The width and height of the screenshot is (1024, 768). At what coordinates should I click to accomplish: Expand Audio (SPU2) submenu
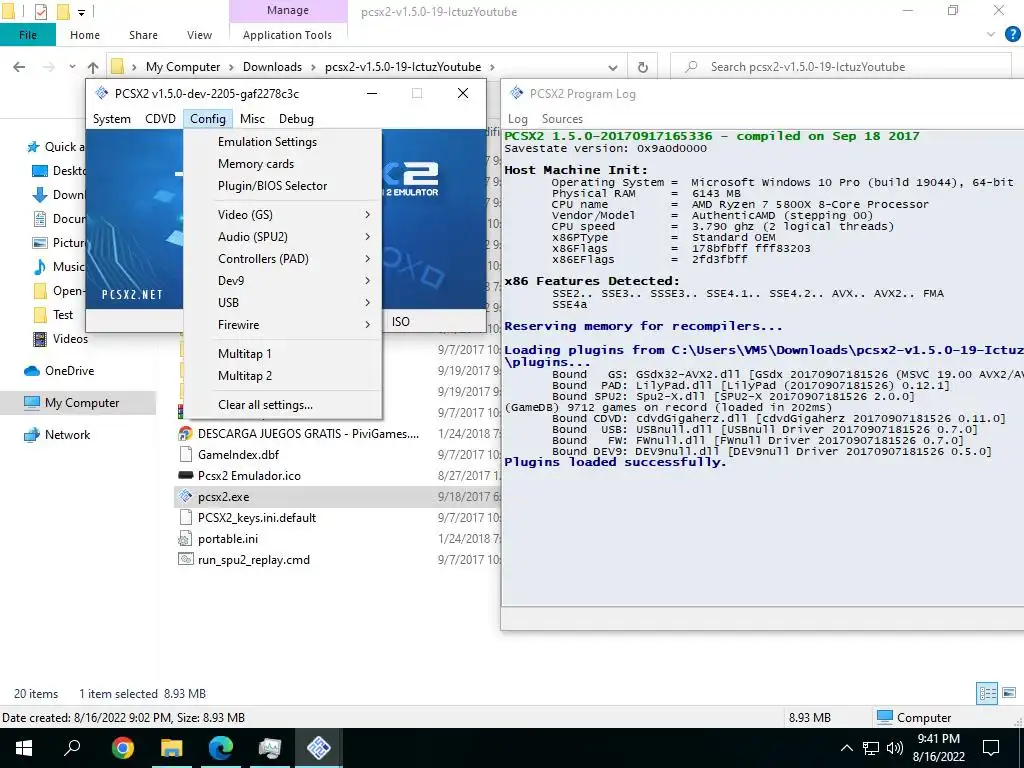[283, 237]
